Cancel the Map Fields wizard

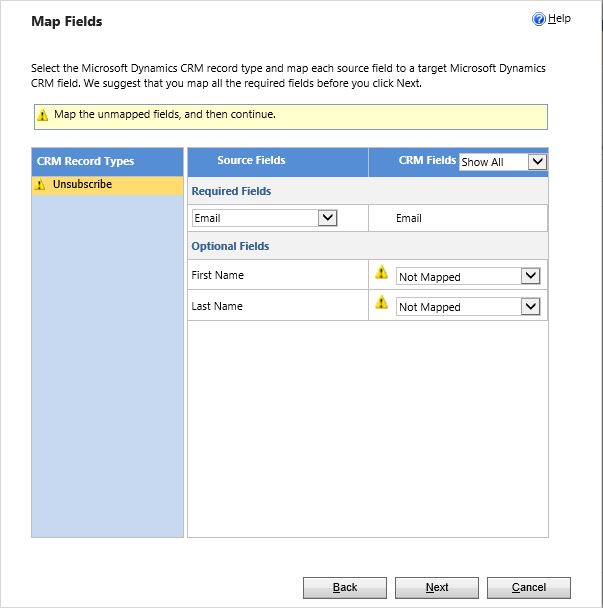click(x=527, y=587)
